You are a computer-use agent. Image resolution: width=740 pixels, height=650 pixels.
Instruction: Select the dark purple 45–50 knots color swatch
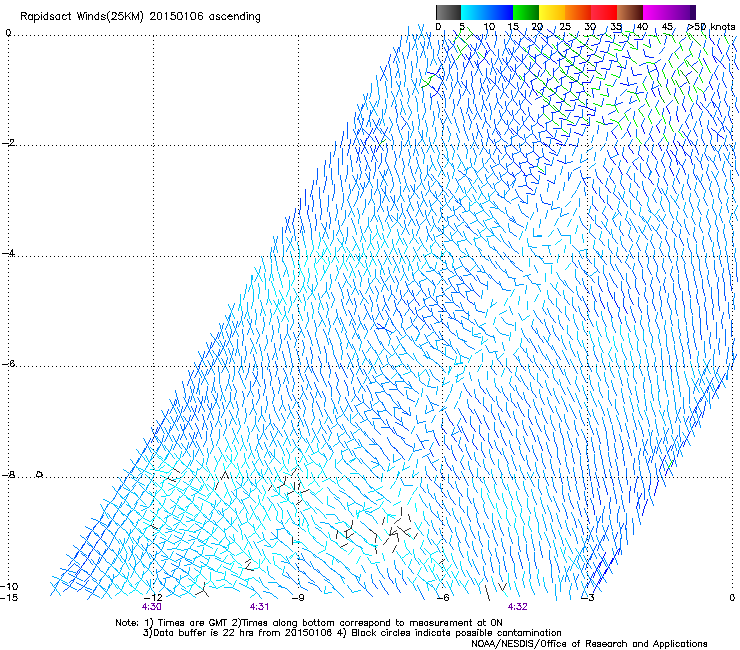pyautogui.click(x=682, y=12)
